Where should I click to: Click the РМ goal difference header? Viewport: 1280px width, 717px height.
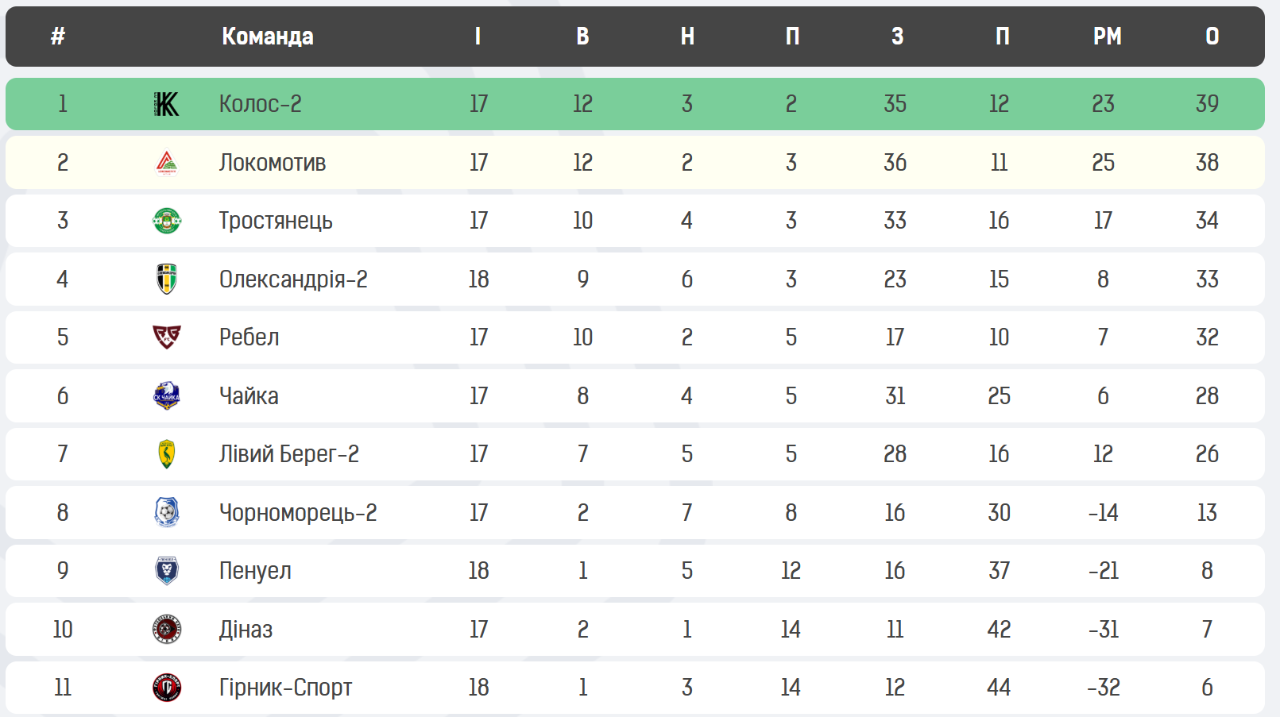pyautogui.click(x=1106, y=37)
